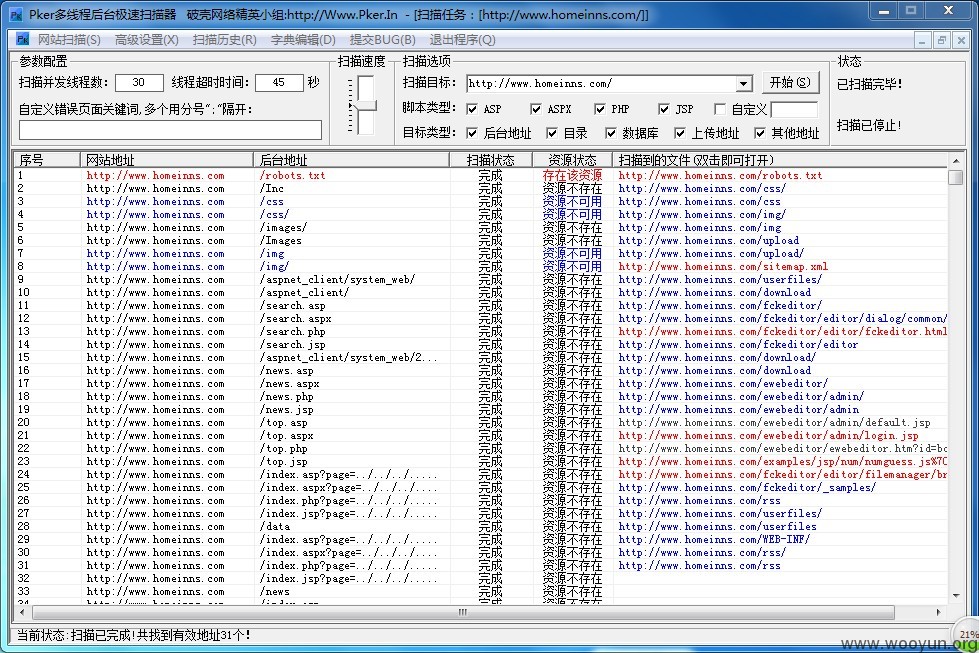Click the 已扫描完毕! status text

(x=869, y=84)
